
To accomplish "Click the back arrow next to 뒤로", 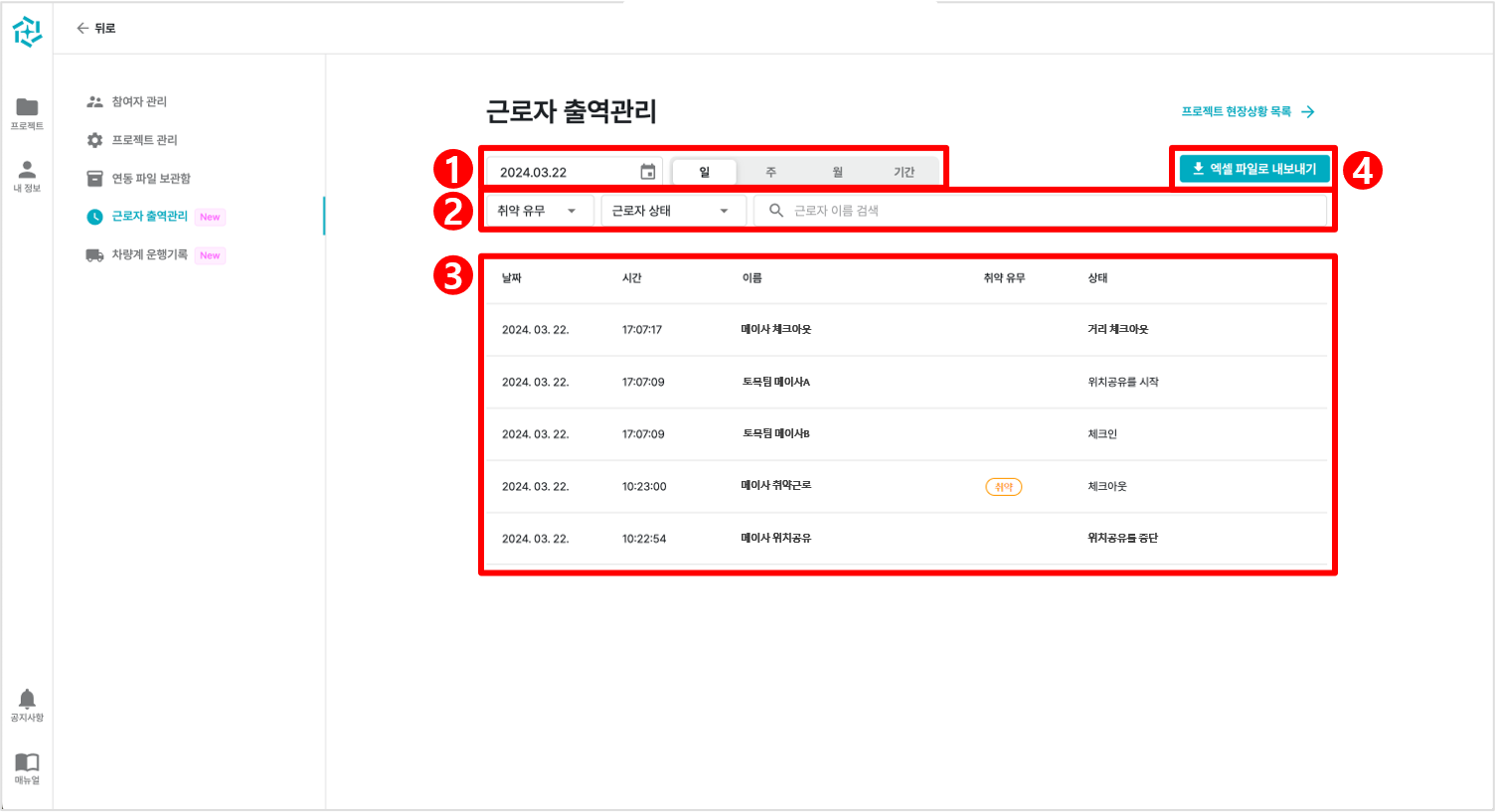I will click(x=83, y=28).
